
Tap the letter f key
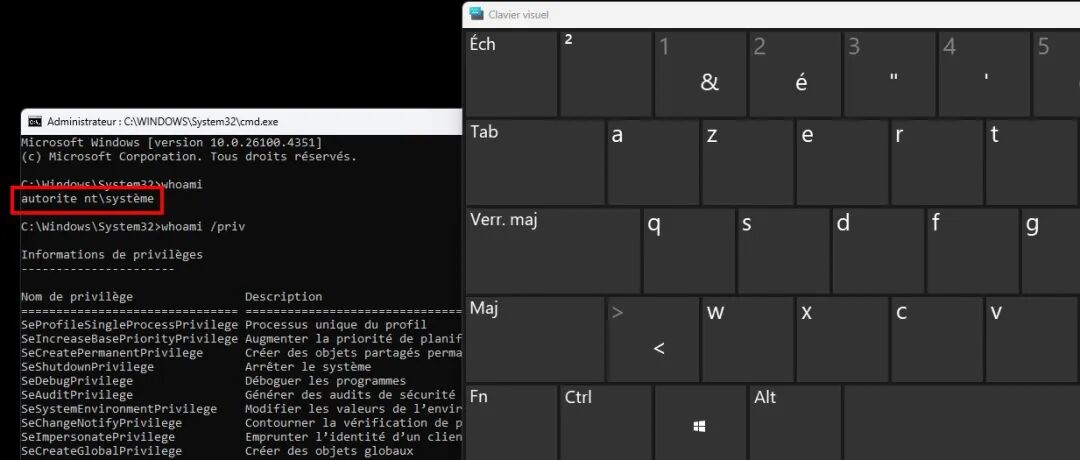972,251
